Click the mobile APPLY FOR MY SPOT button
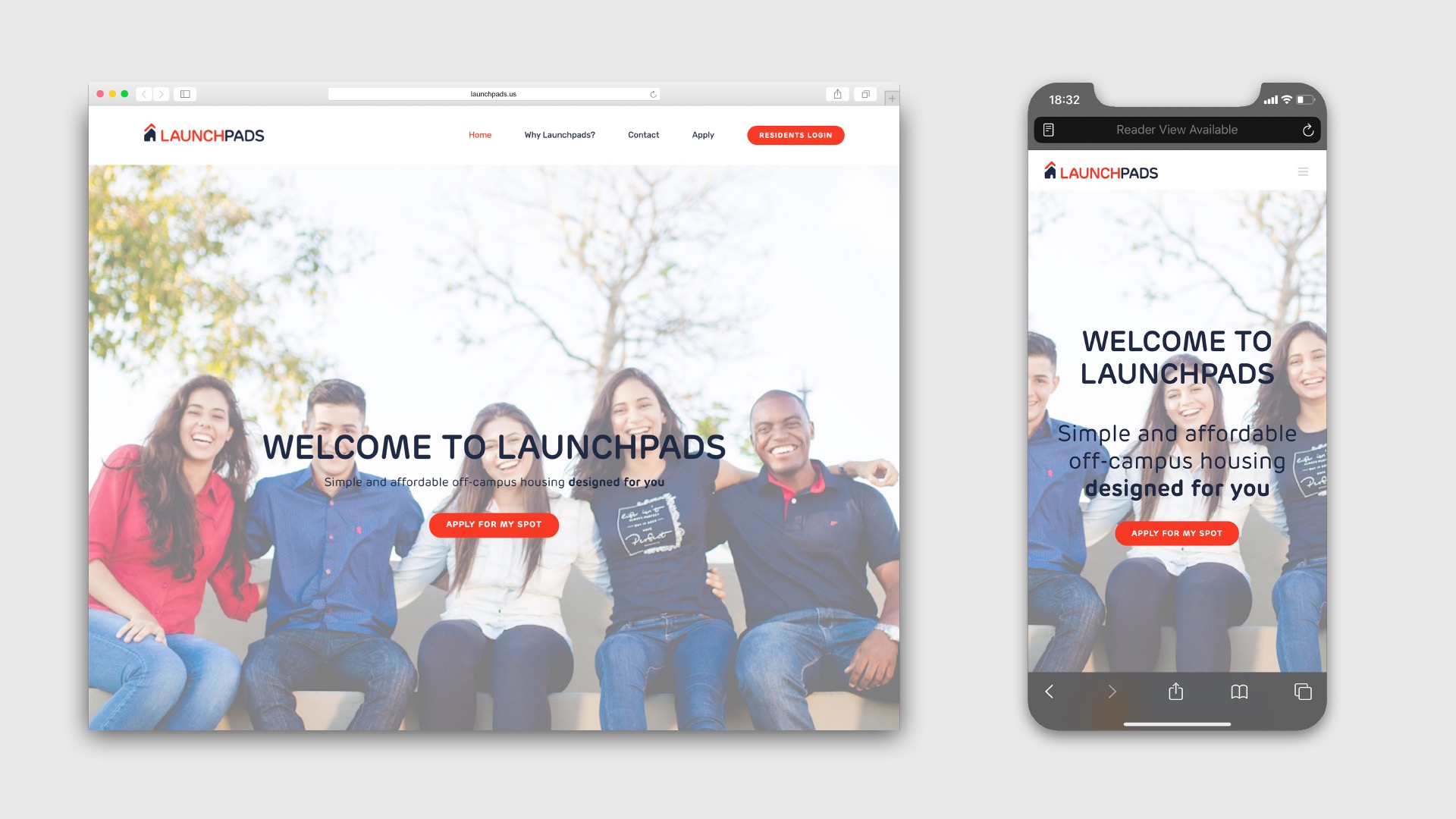 point(1178,532)
